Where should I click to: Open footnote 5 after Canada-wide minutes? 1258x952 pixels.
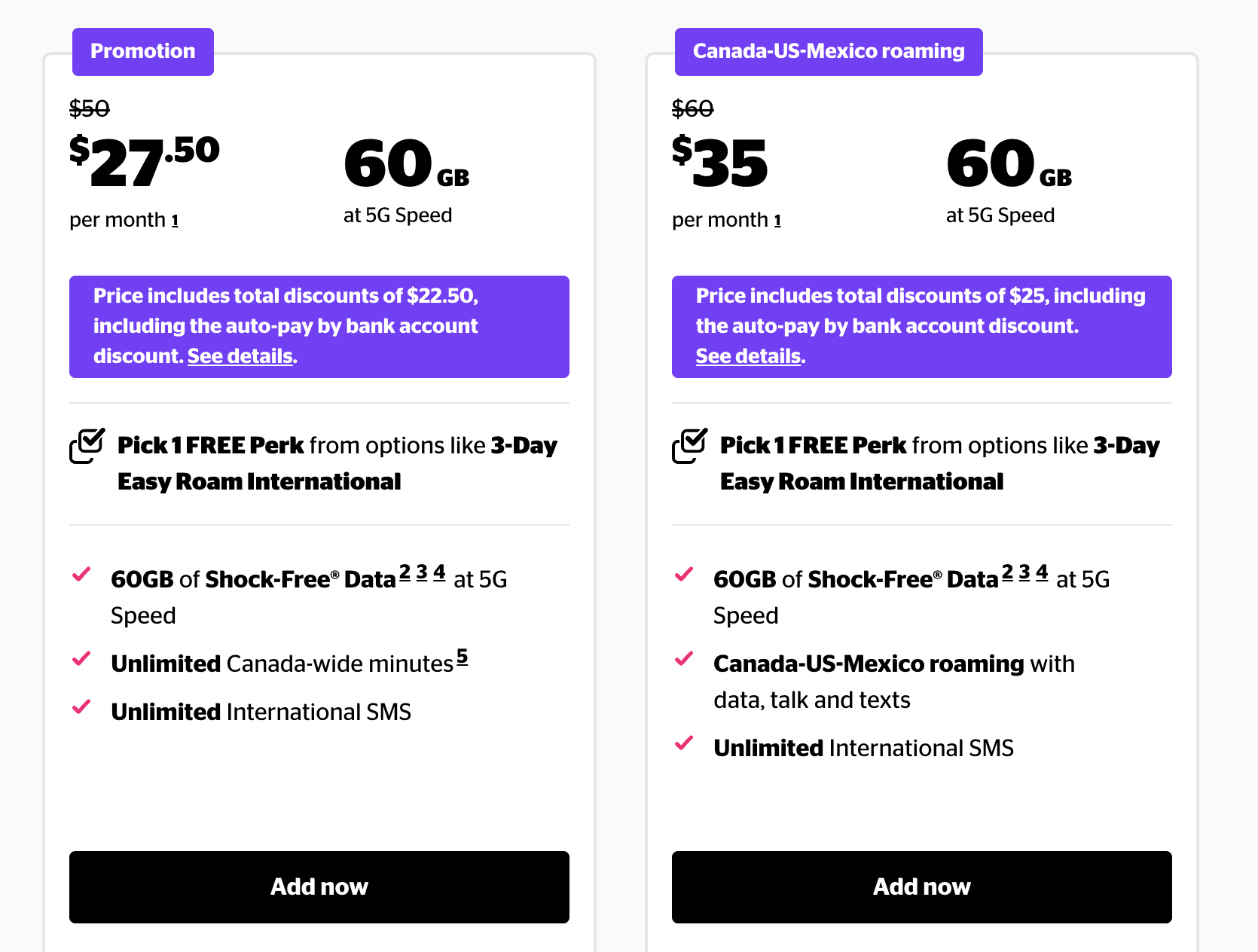tap(462, 657)
